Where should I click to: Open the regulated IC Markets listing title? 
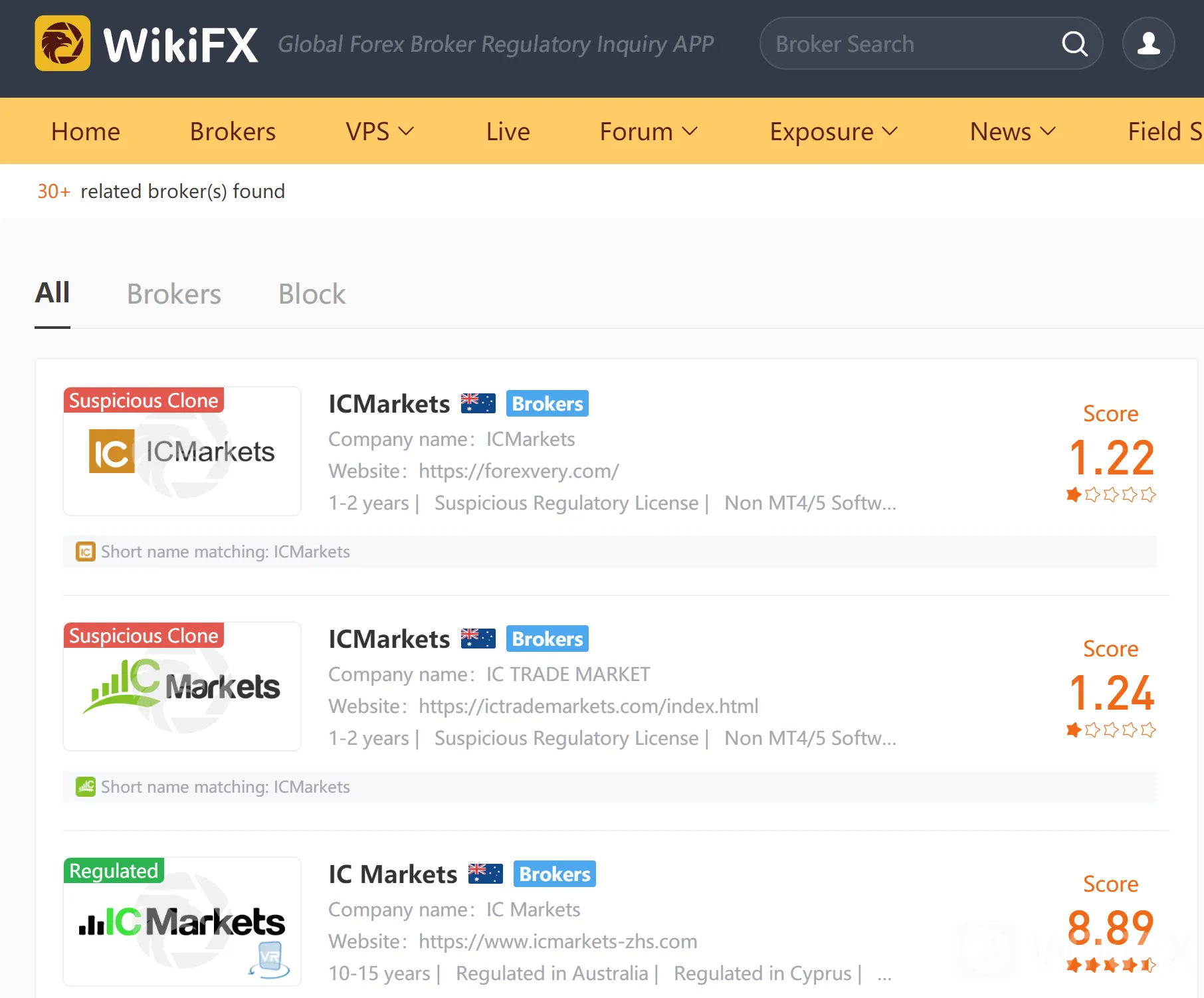point(393,874)
